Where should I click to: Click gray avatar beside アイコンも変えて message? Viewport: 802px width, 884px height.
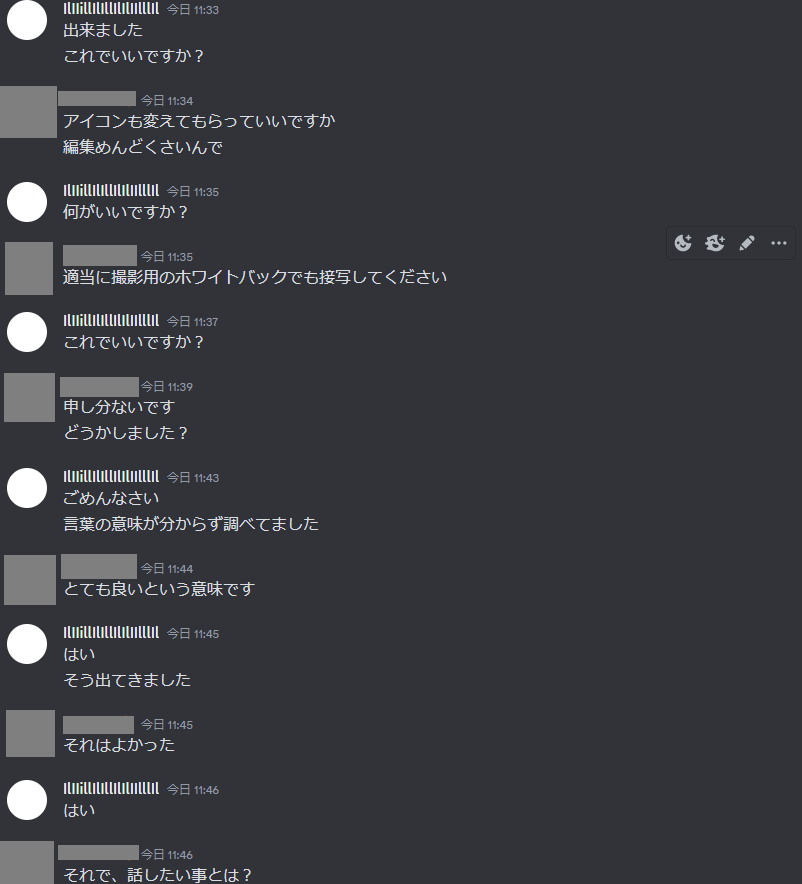[x=28, y=112]
